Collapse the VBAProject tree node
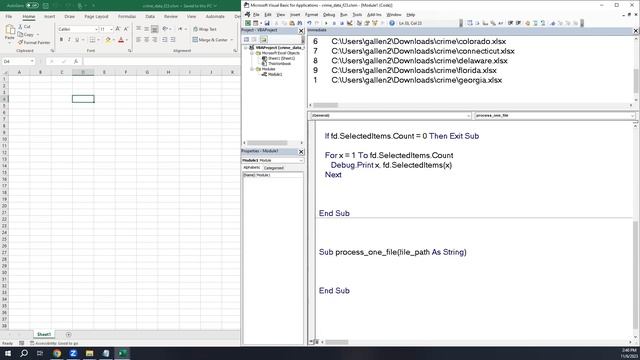The height and width of the screenshot is (360, 640). [x=246, y=48]
